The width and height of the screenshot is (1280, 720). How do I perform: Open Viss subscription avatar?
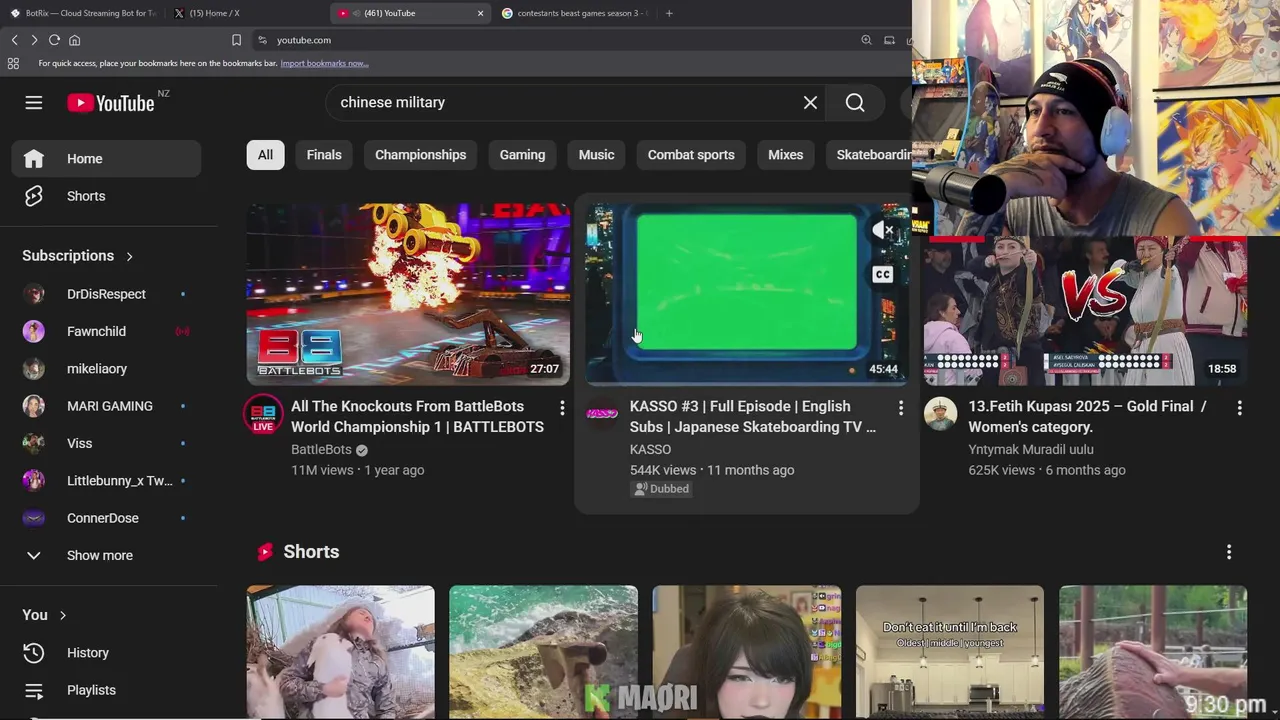[34, 443]
